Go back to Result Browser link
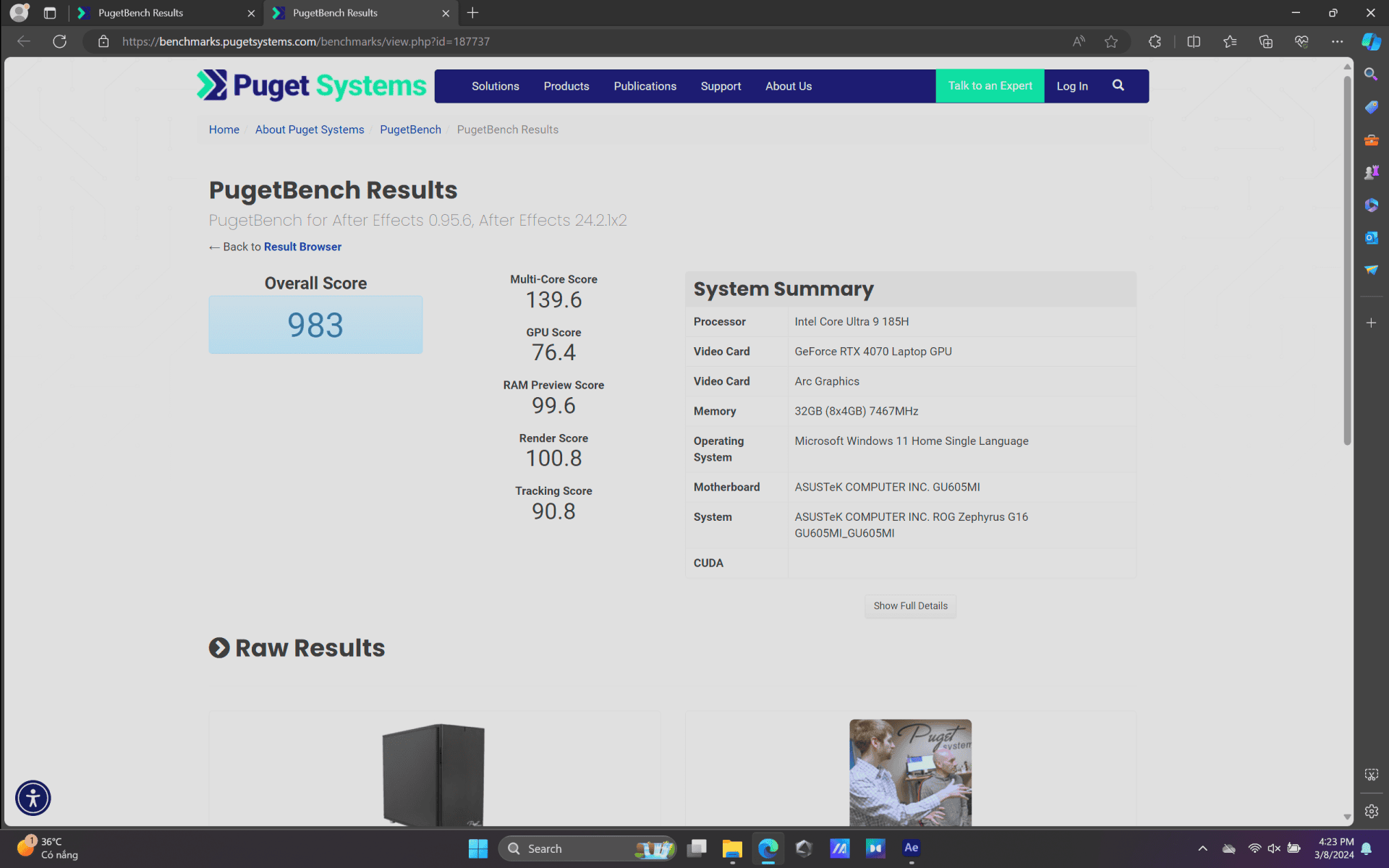Screen dimensions: 1389x868 tap(302, 247)
